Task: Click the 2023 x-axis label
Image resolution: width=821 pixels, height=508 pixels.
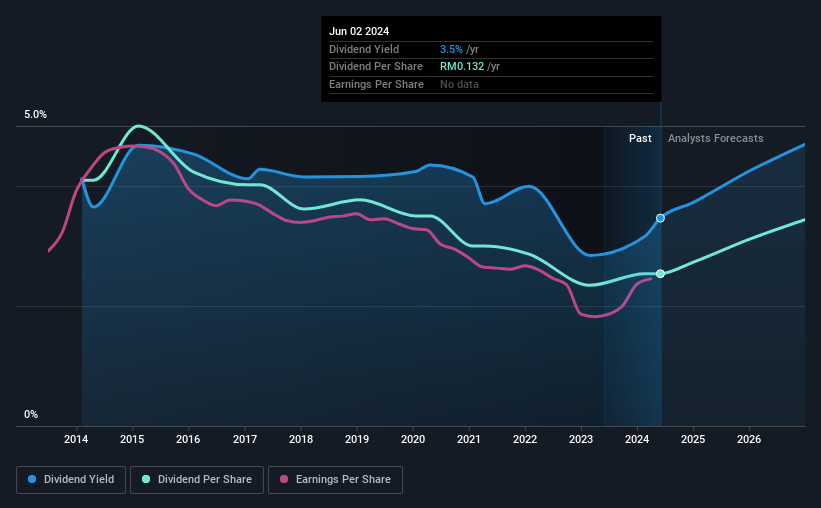Action: coord(581,439)
